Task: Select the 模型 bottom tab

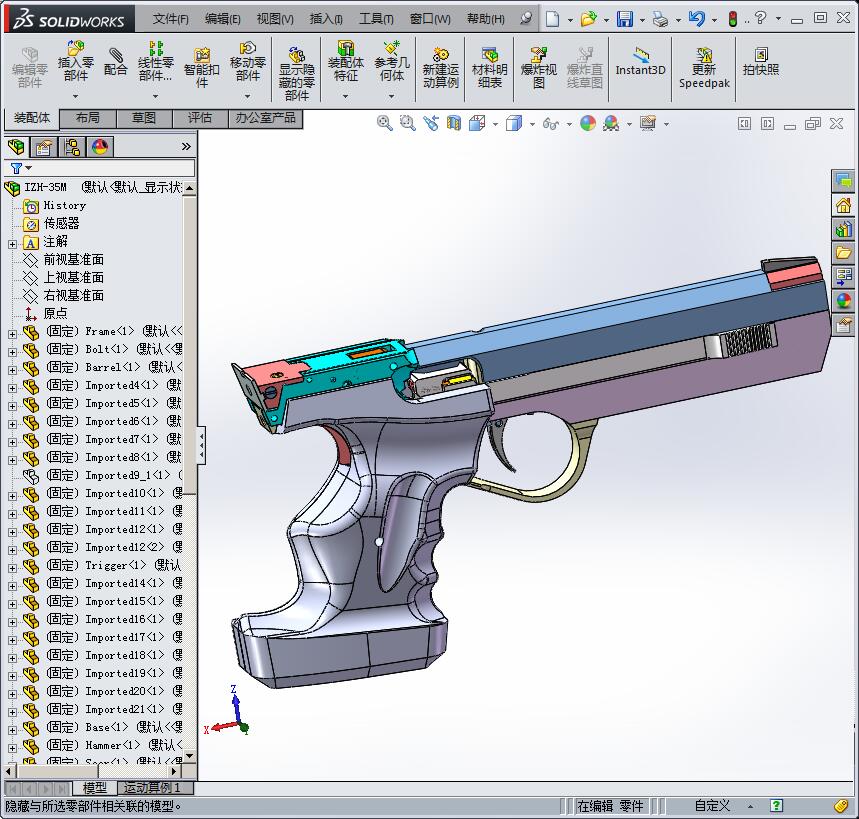Action: (x=95, y=788)
